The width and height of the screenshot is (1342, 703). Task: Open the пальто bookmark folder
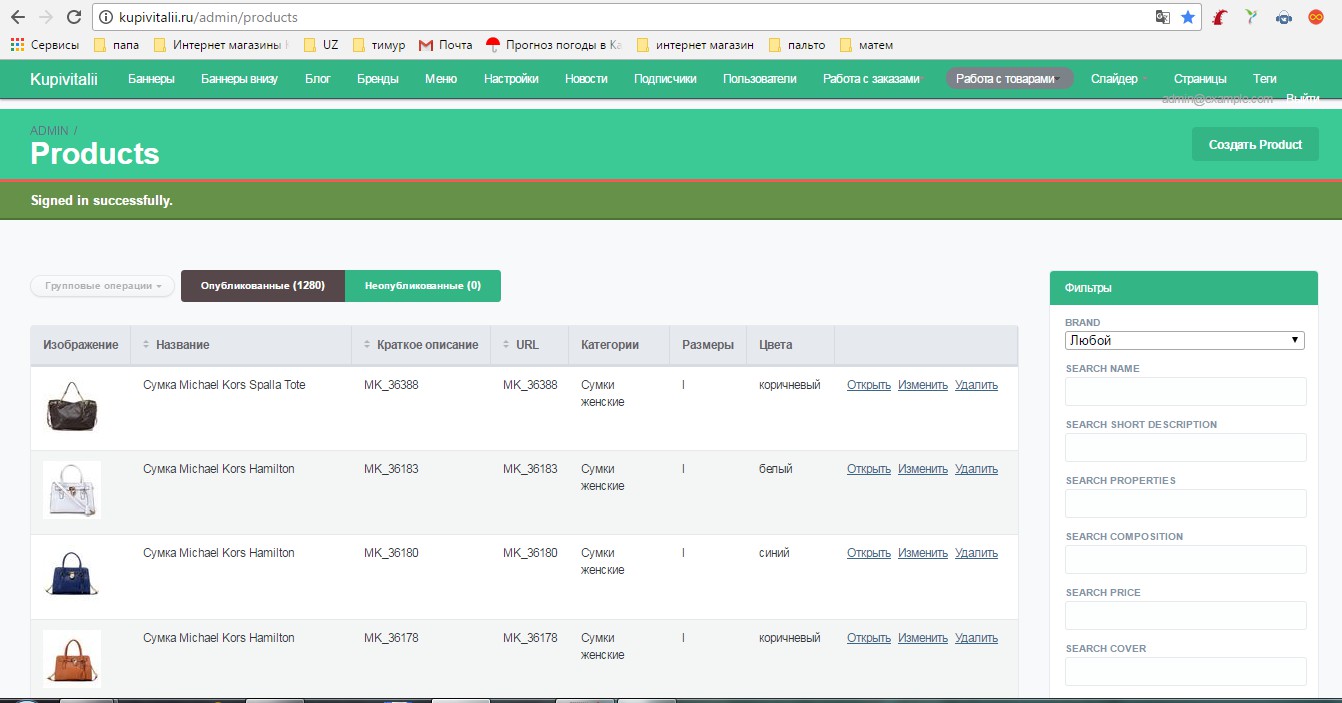pyautogui.click(x=797, y=44)
